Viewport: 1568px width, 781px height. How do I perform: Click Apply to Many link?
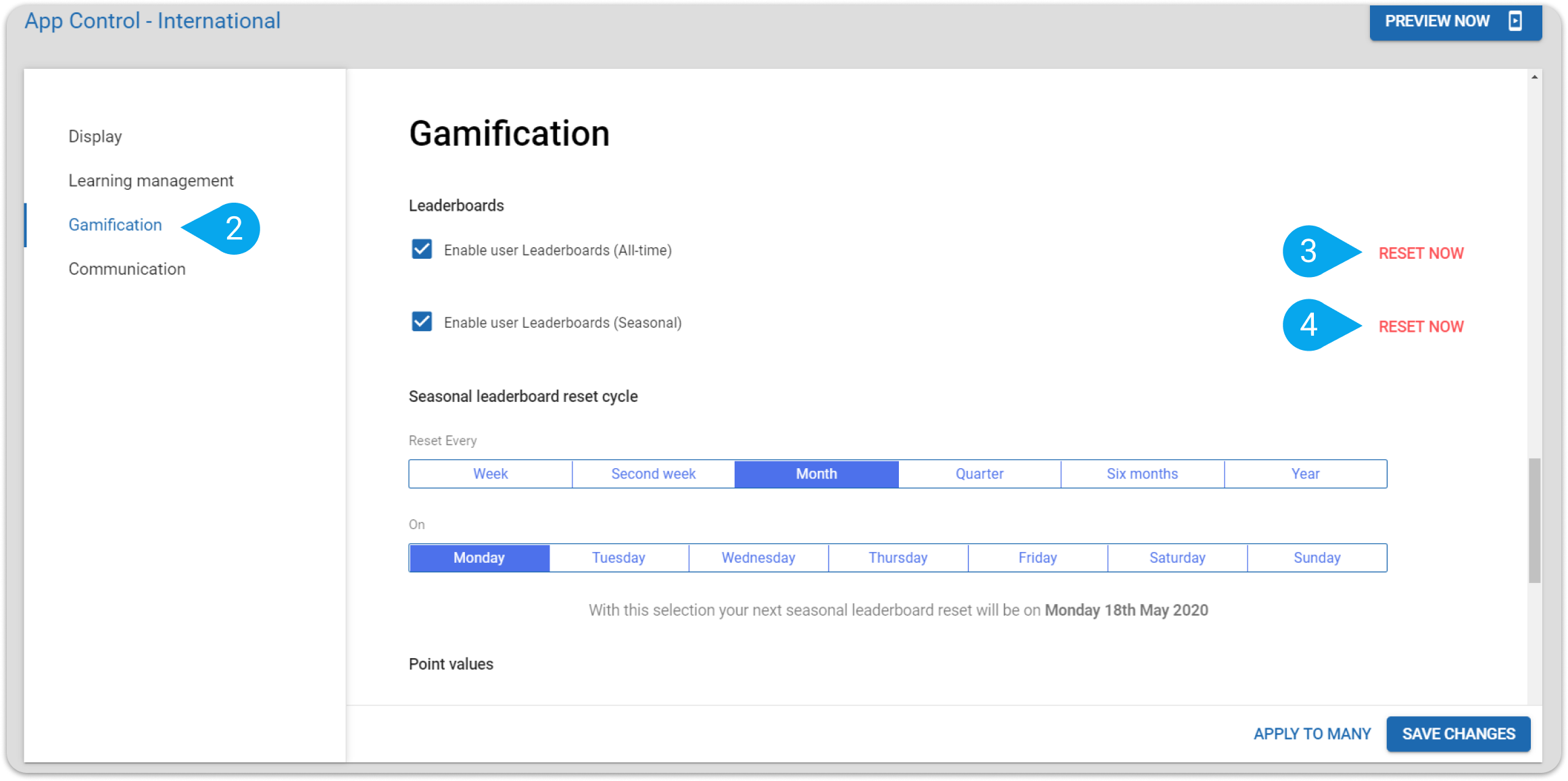click(x=1312, y=734)
